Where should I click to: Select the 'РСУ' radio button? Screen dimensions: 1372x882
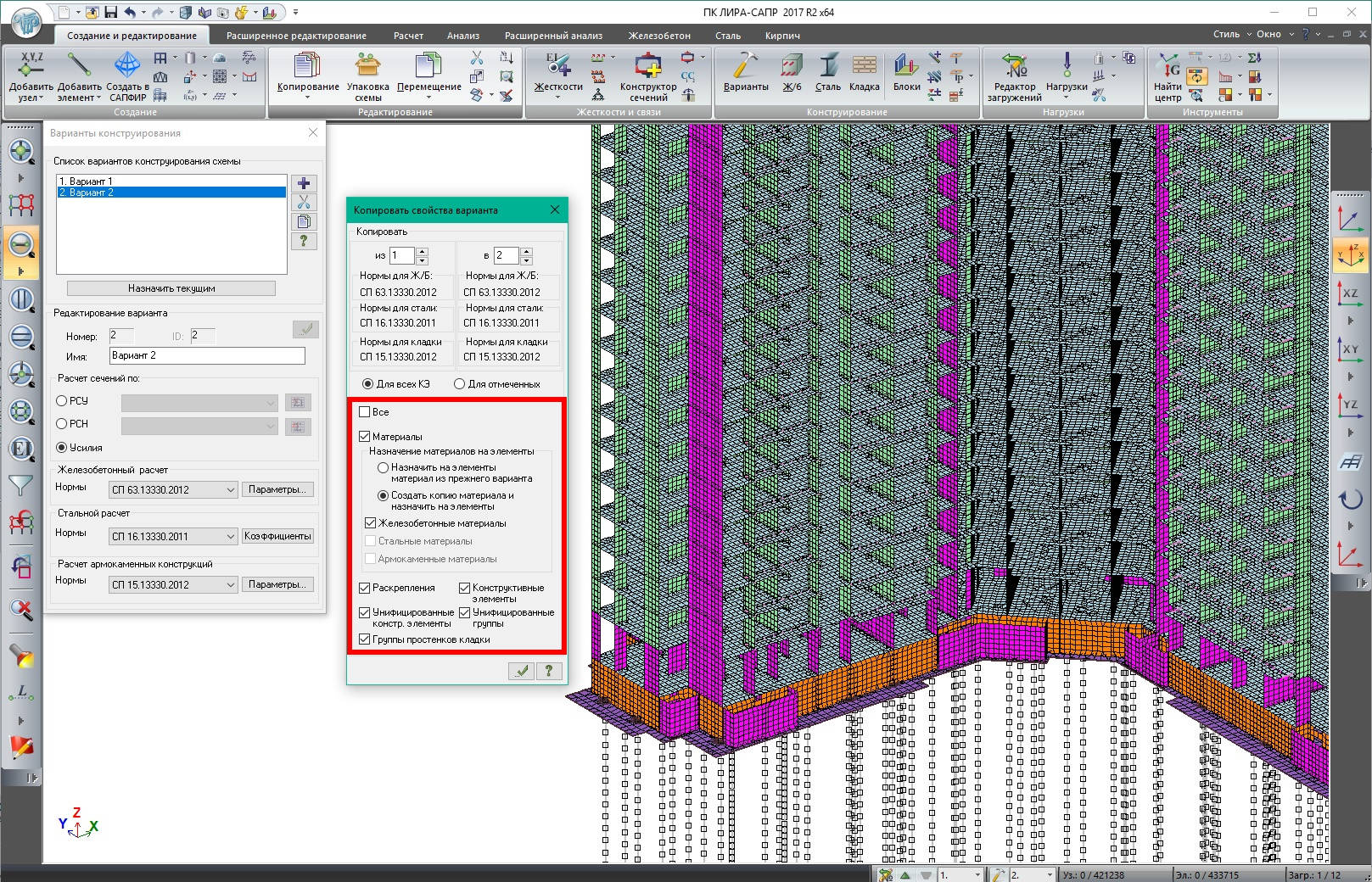62,401
